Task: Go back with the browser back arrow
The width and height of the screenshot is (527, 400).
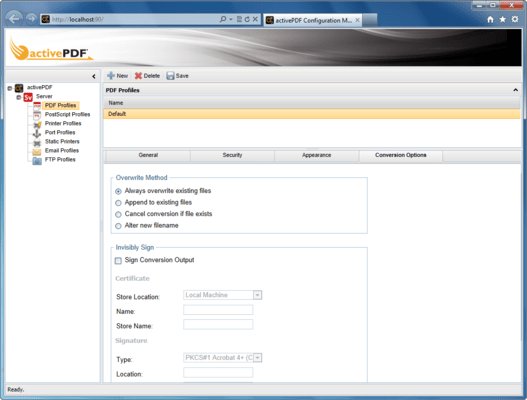Action: (x=14, y=18)
